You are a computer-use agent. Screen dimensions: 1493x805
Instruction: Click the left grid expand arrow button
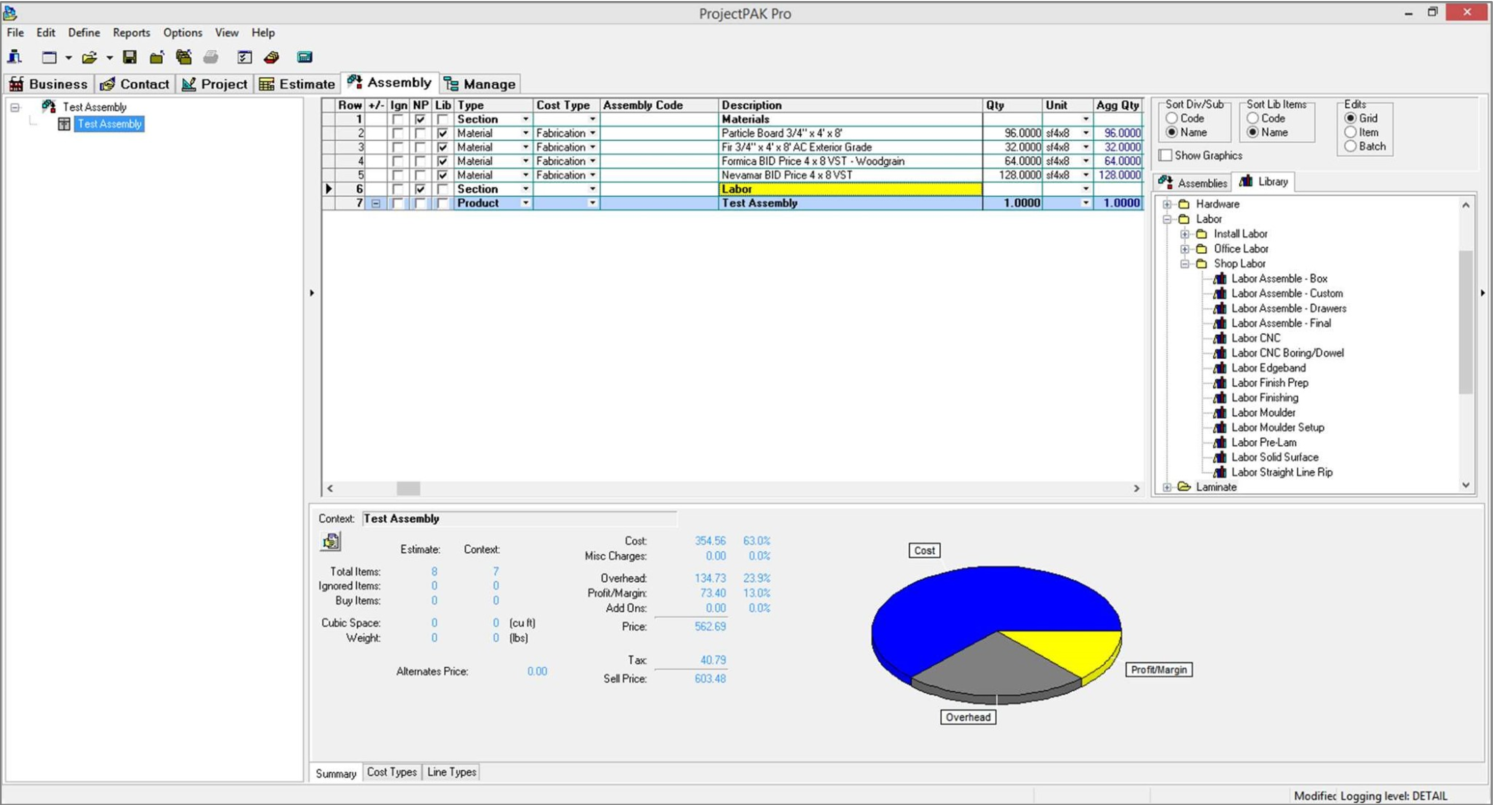coord(313,293)
